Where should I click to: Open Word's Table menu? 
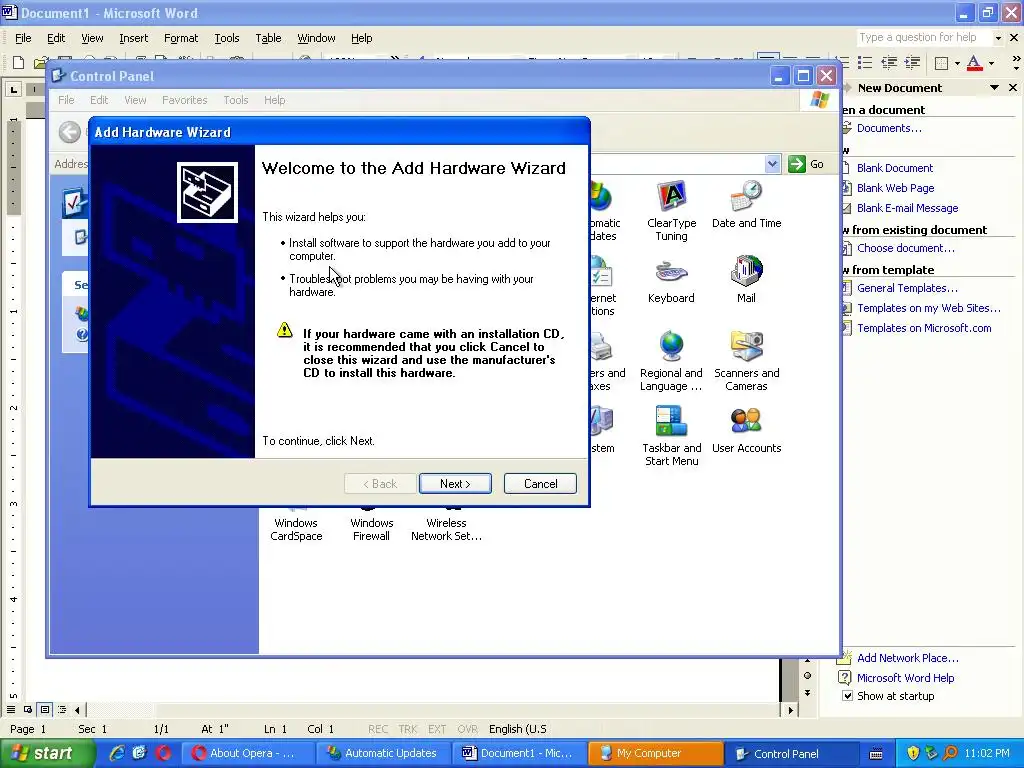click(x=268, y=38)
